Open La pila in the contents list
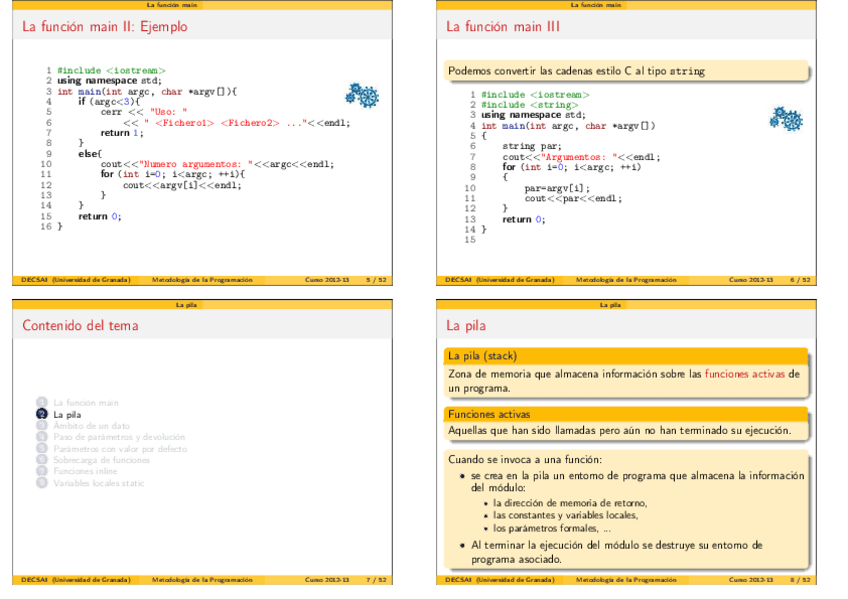848x599 pixels. (68, 414)
